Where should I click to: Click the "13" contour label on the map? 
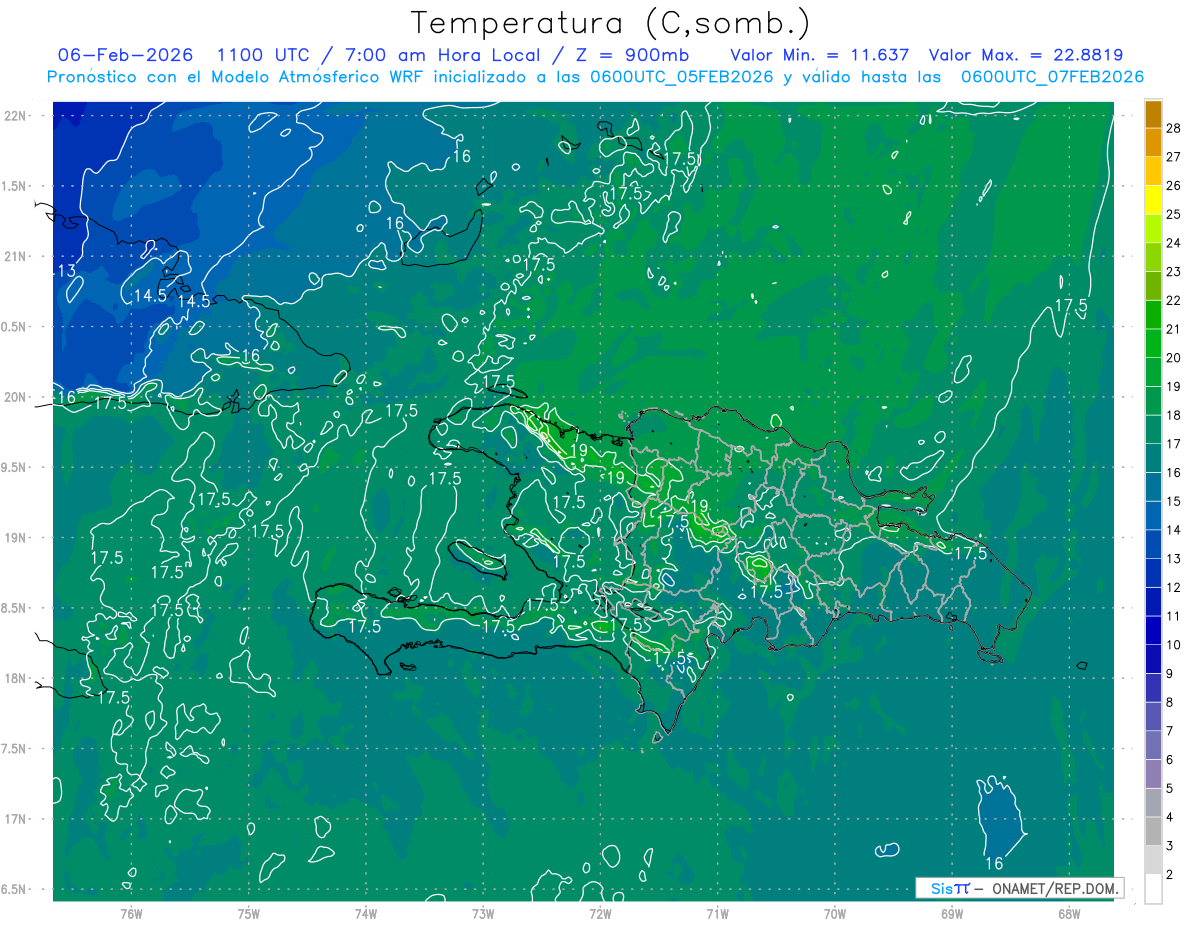coord(65,271)
